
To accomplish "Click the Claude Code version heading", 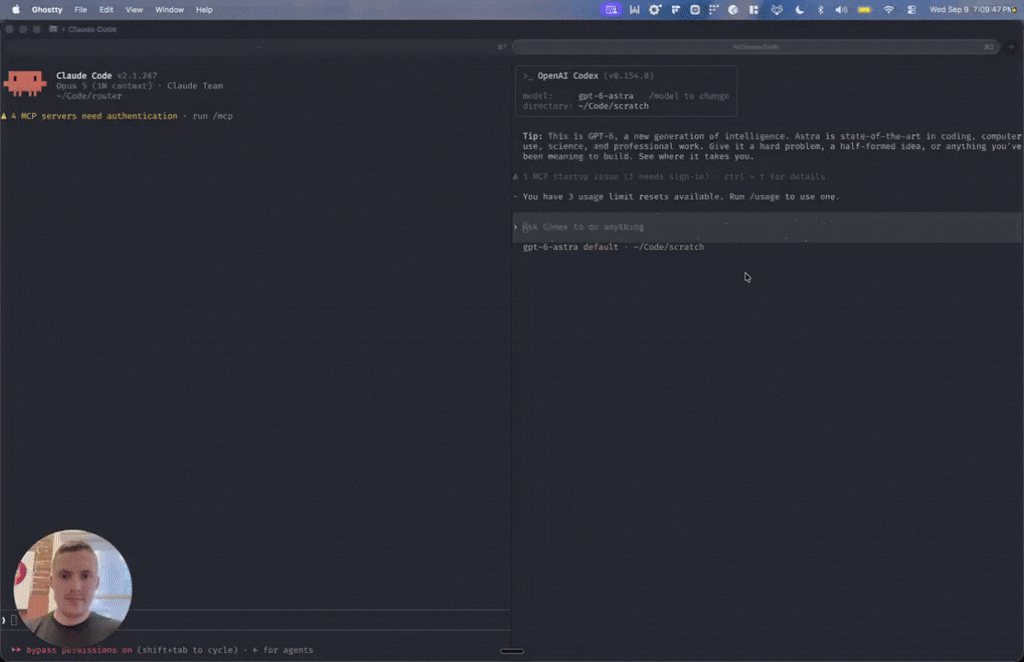I will pyautogui.click(x=106, y=76).
